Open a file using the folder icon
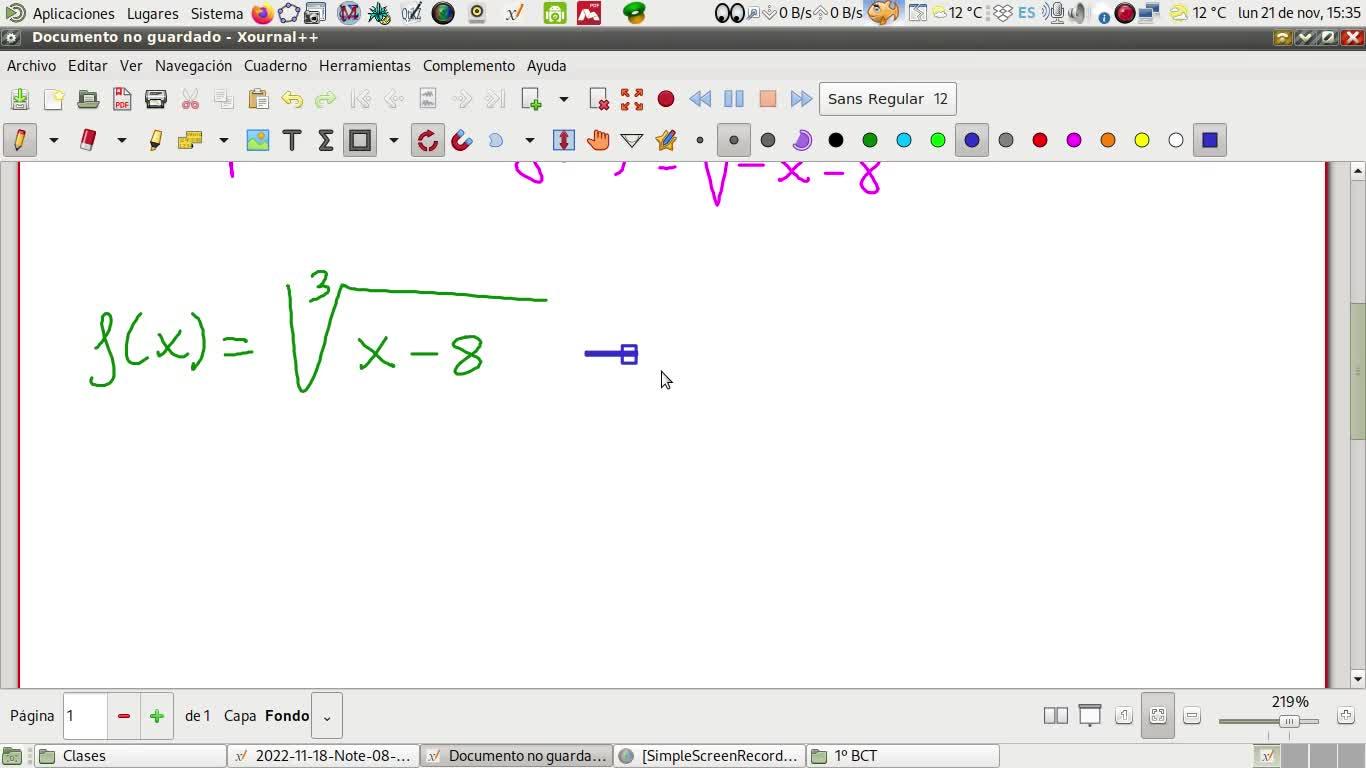 88,99
